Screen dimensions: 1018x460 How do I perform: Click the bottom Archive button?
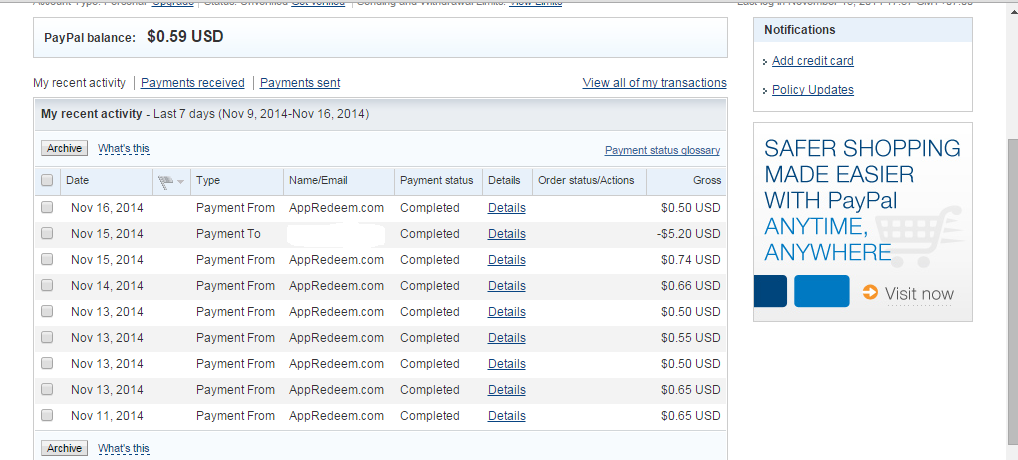[64, 448]
